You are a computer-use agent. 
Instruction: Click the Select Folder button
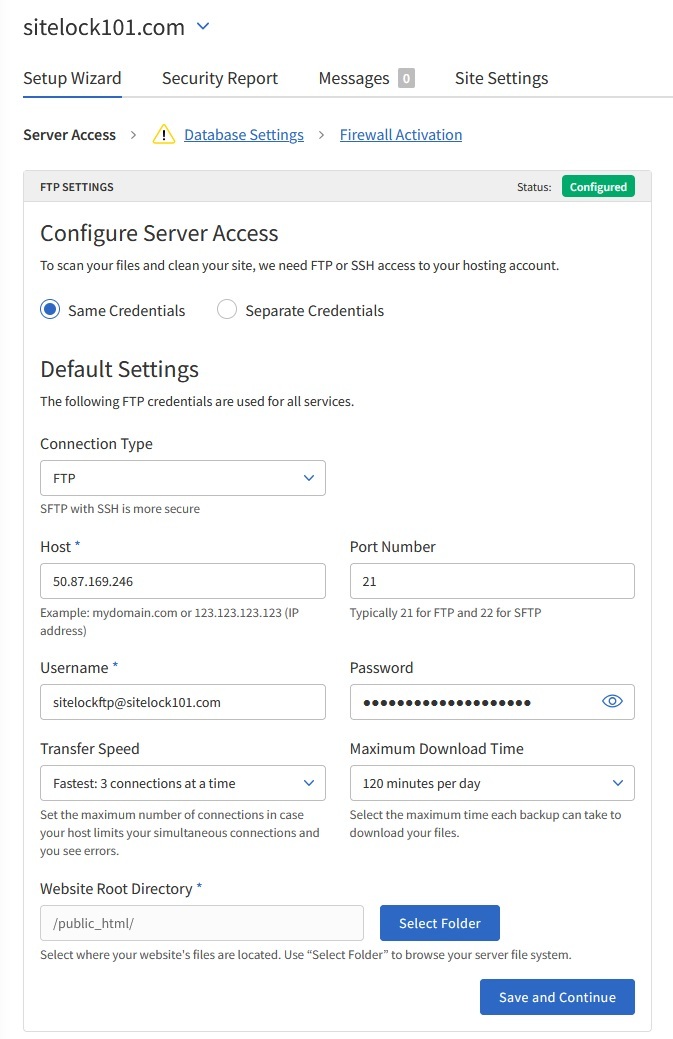click(x=439, y=923)
